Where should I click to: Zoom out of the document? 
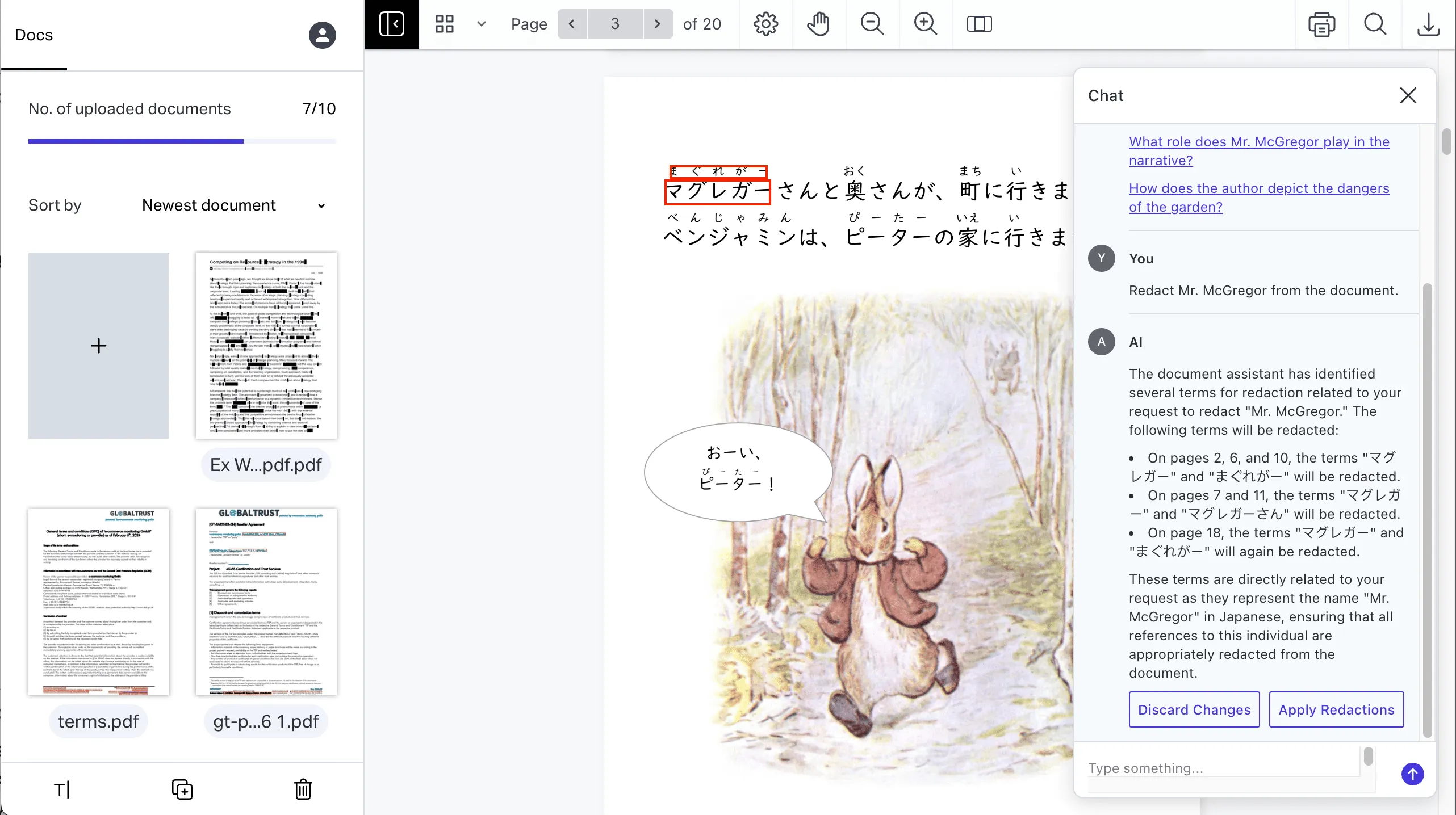[872, 24]
